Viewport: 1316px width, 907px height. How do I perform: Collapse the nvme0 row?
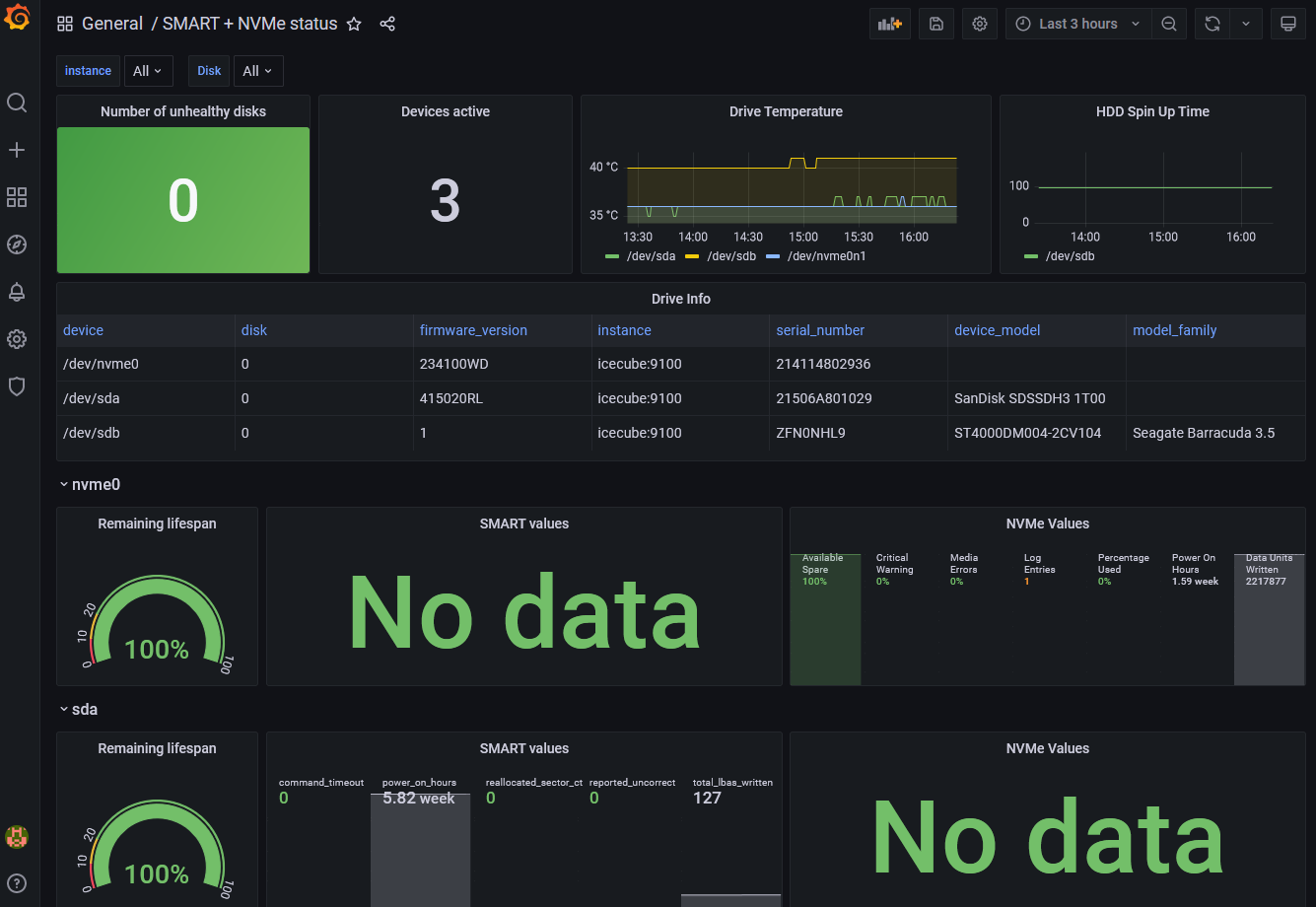[x=89, y=485]
